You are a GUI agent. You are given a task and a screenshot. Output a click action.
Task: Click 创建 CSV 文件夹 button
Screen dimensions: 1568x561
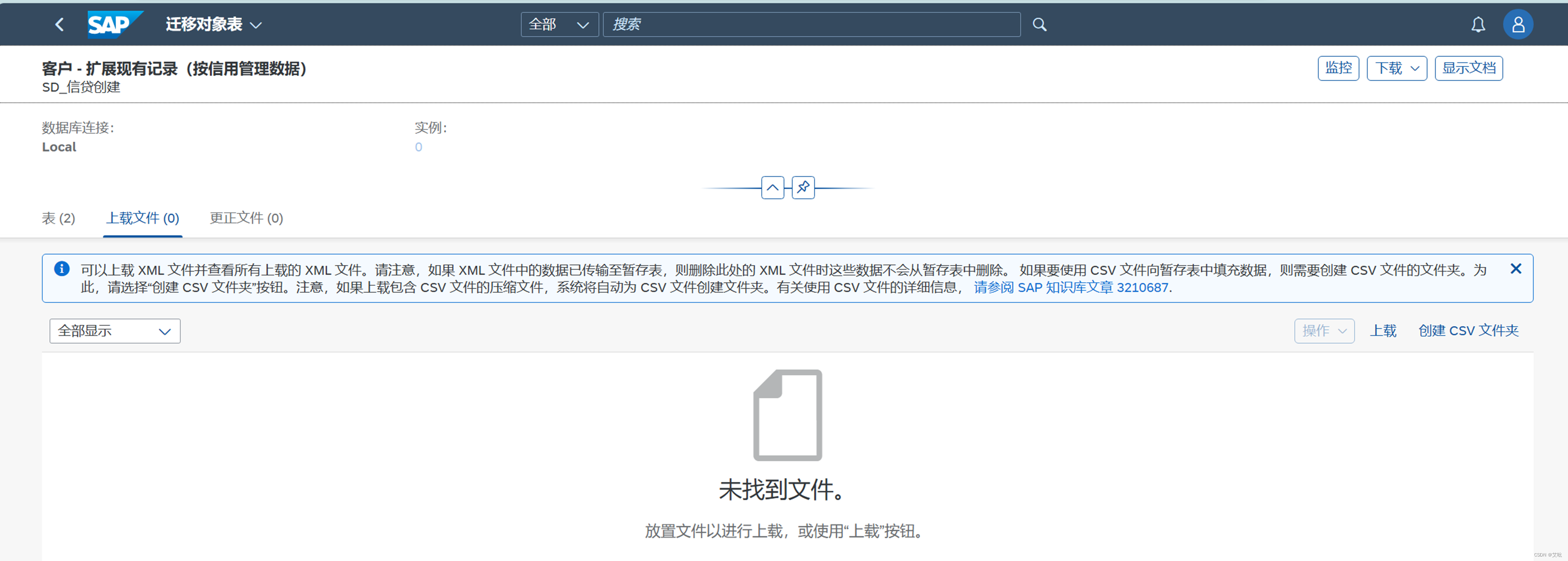pos(1468,331)
